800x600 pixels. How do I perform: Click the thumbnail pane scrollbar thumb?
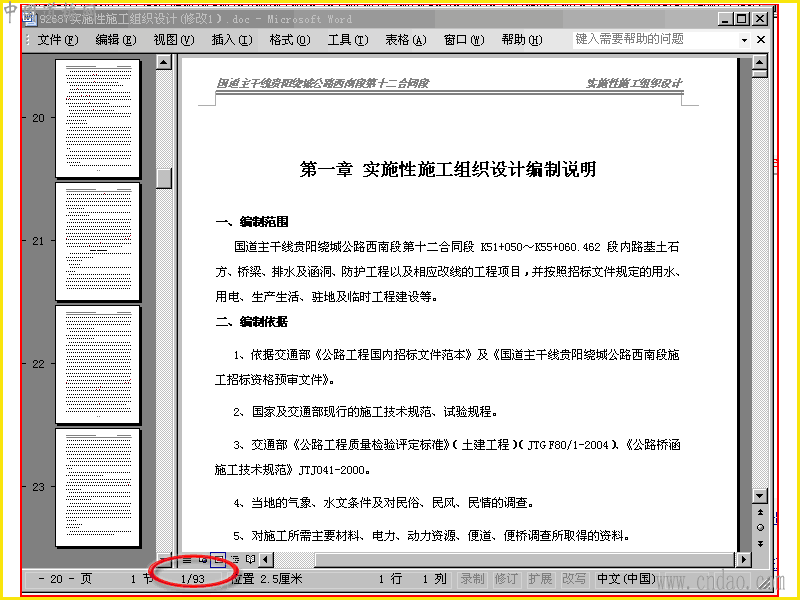click(x=164, y=179)
